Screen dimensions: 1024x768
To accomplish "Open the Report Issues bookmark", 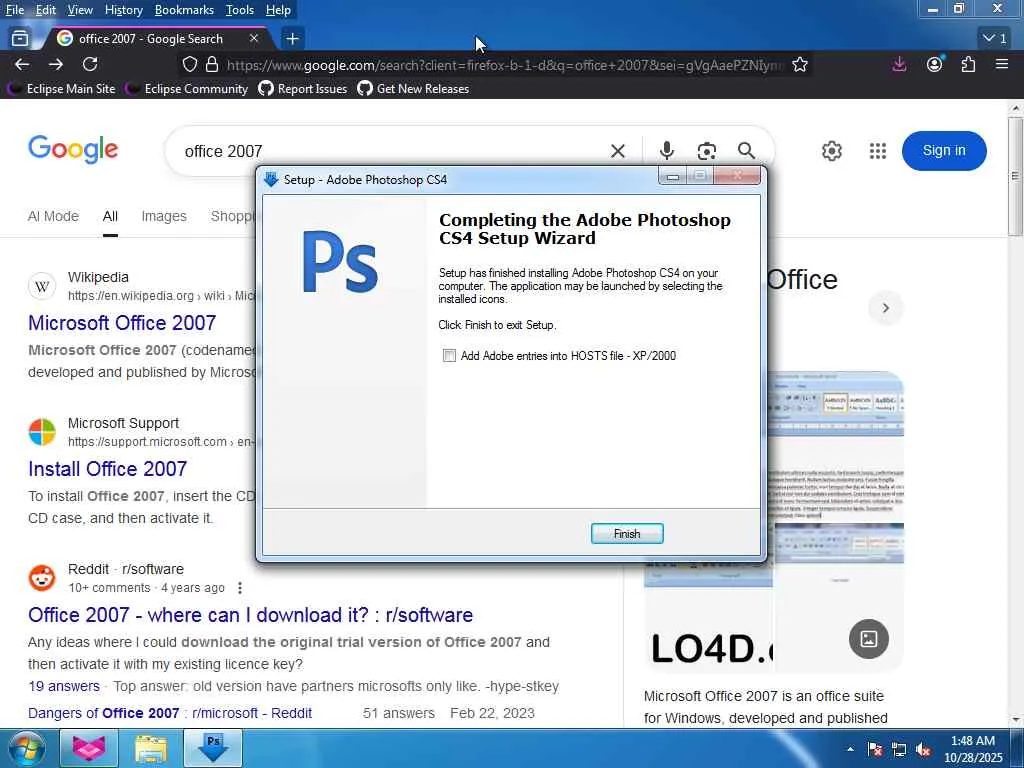I will pyautogui.click(x=303, y=89).
